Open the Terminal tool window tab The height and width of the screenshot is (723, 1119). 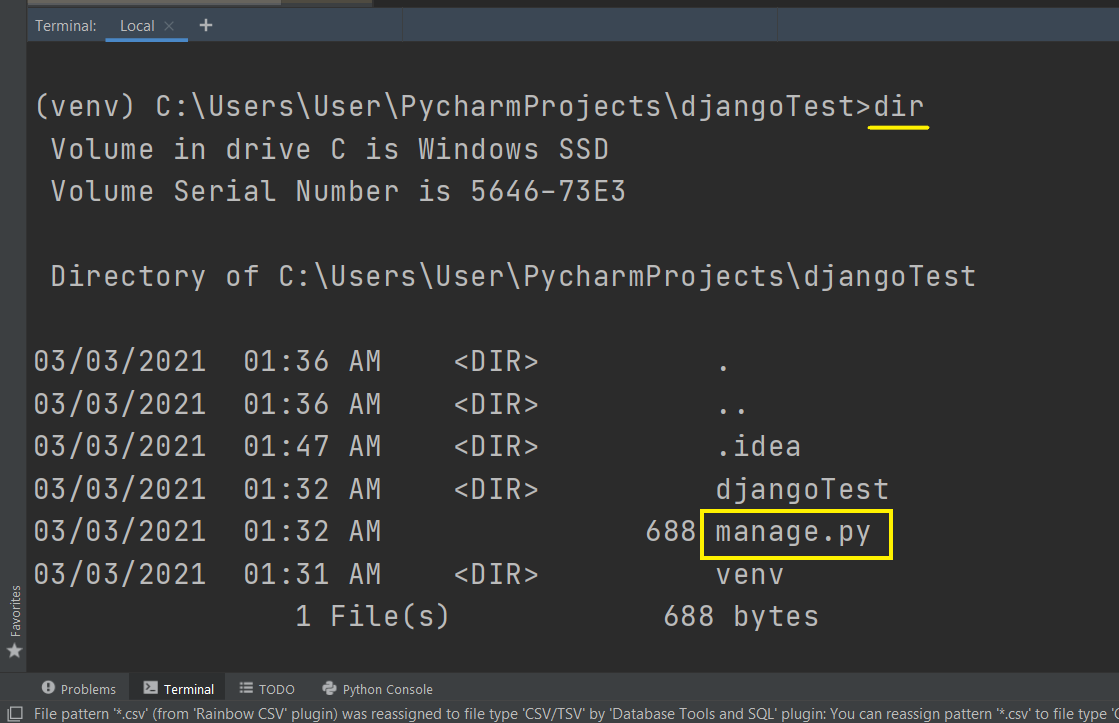click(x=178, y=689)
